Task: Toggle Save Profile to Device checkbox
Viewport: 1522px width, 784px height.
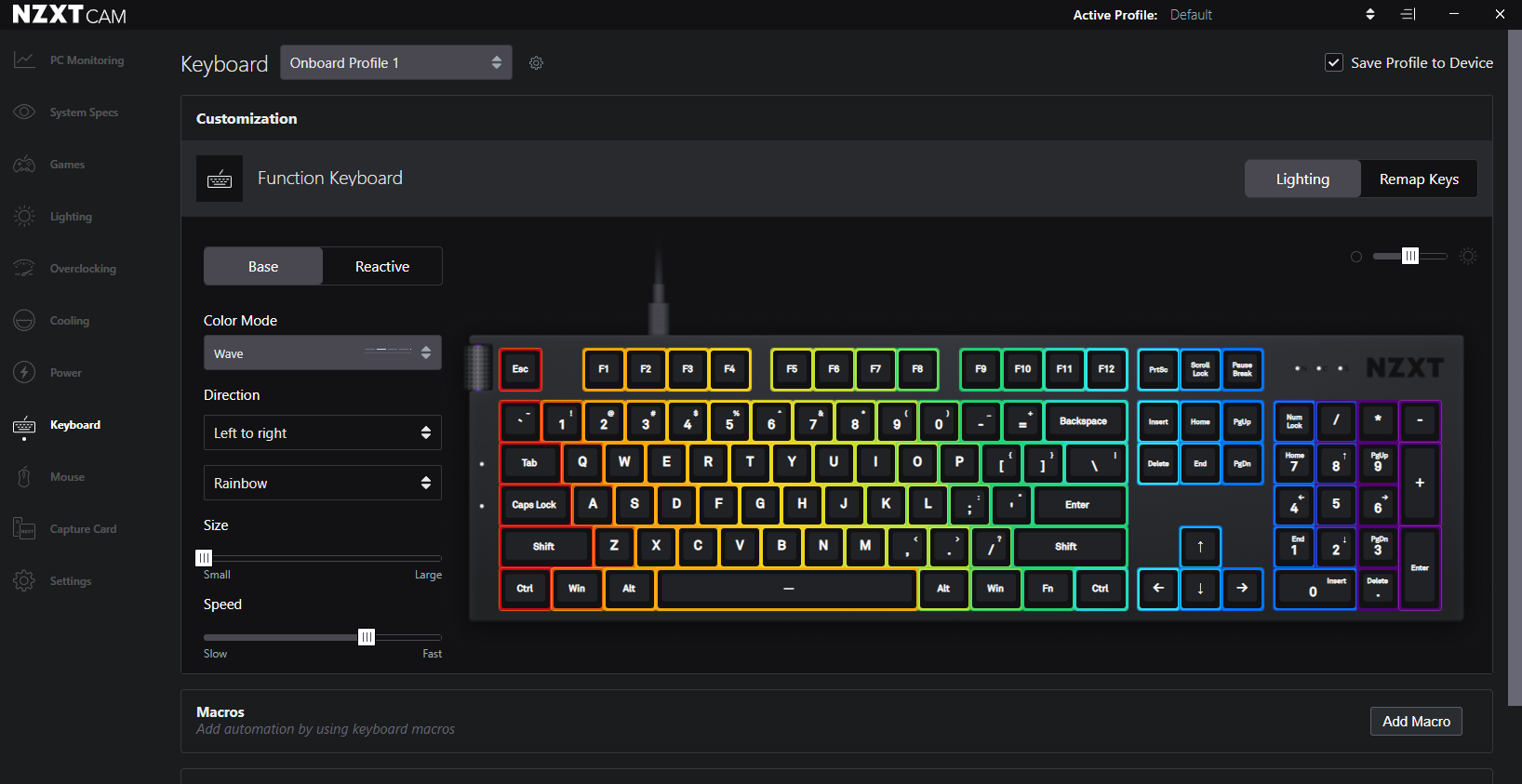Action: click(x=1334, y=62)
